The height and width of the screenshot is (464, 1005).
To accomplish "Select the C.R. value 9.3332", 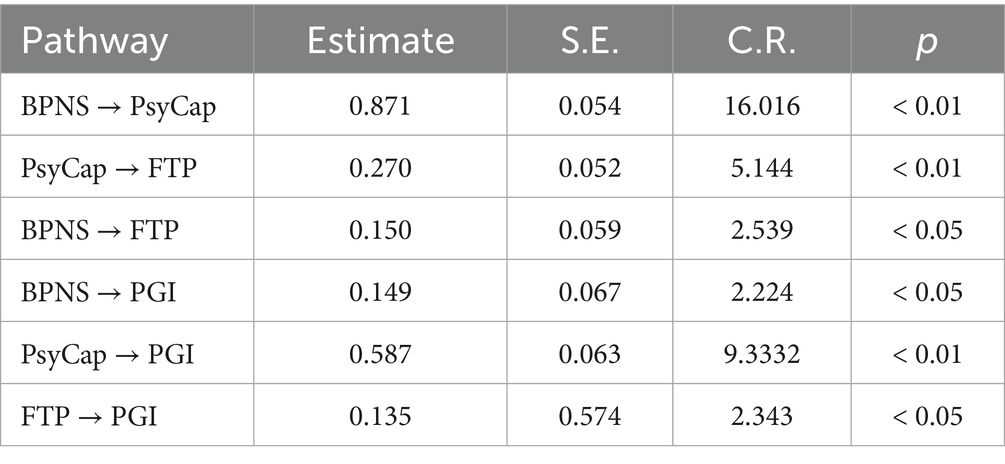I will (x=766, y=354).
